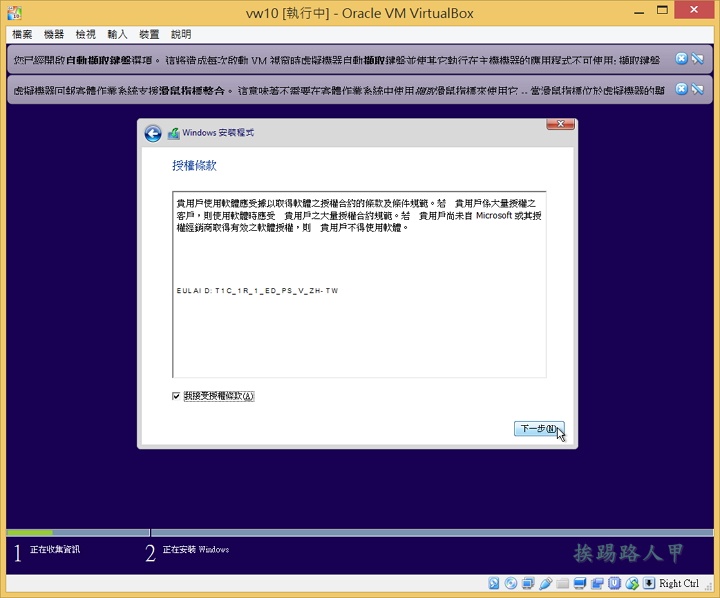Click the Right Ctrl host key label

pyautogui.click(x=679, y=583)
